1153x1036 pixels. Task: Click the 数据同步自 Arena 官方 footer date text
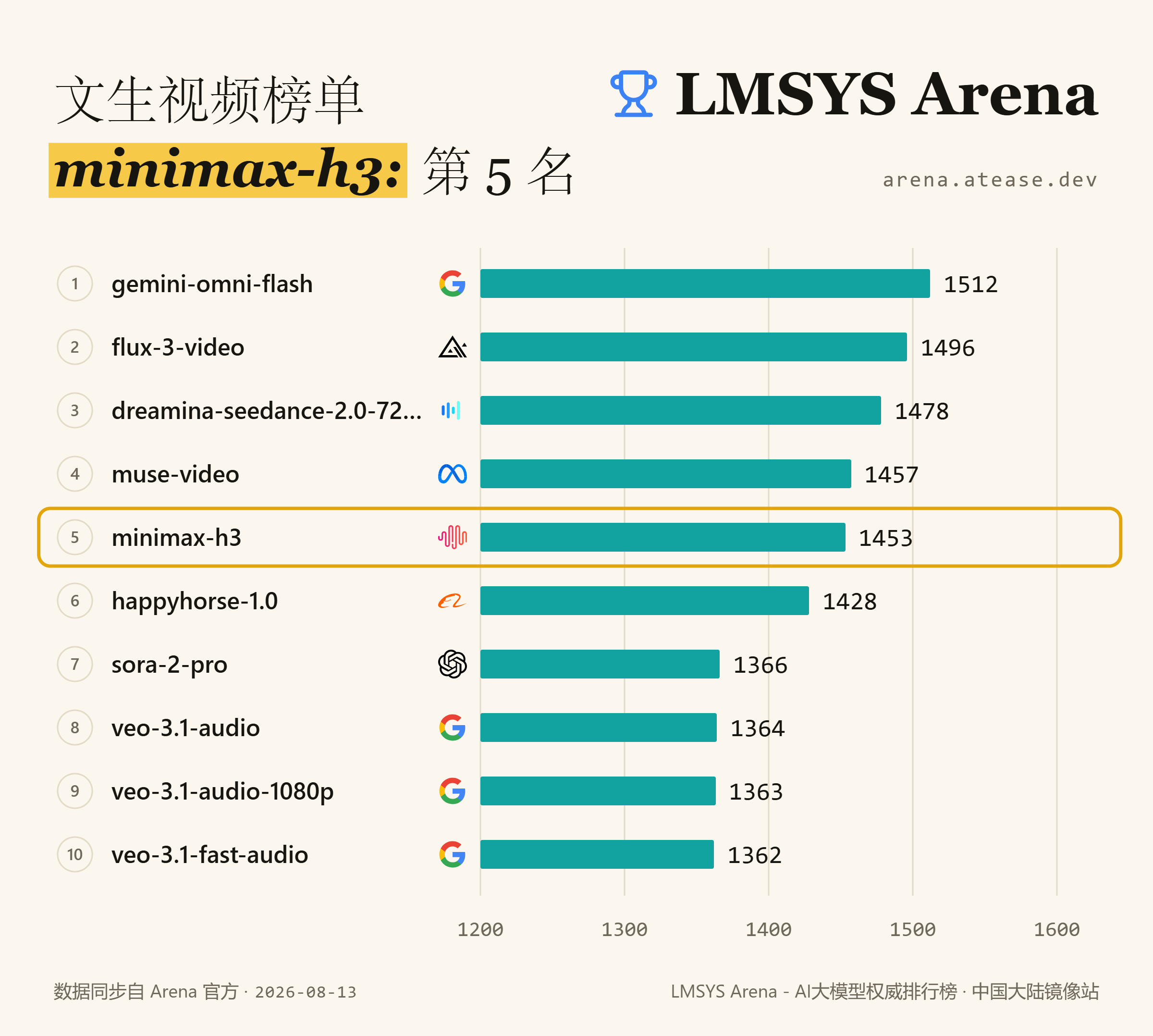pos(205,992)
